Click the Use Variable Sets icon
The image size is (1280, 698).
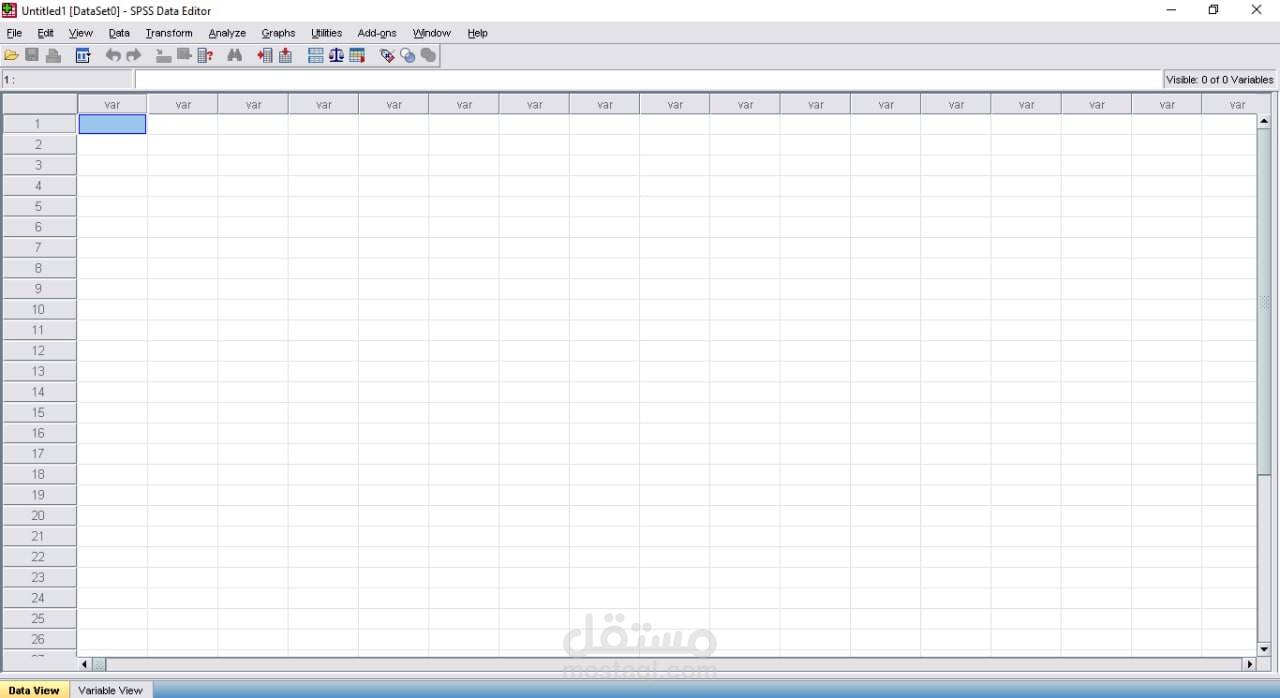[408, 56]
